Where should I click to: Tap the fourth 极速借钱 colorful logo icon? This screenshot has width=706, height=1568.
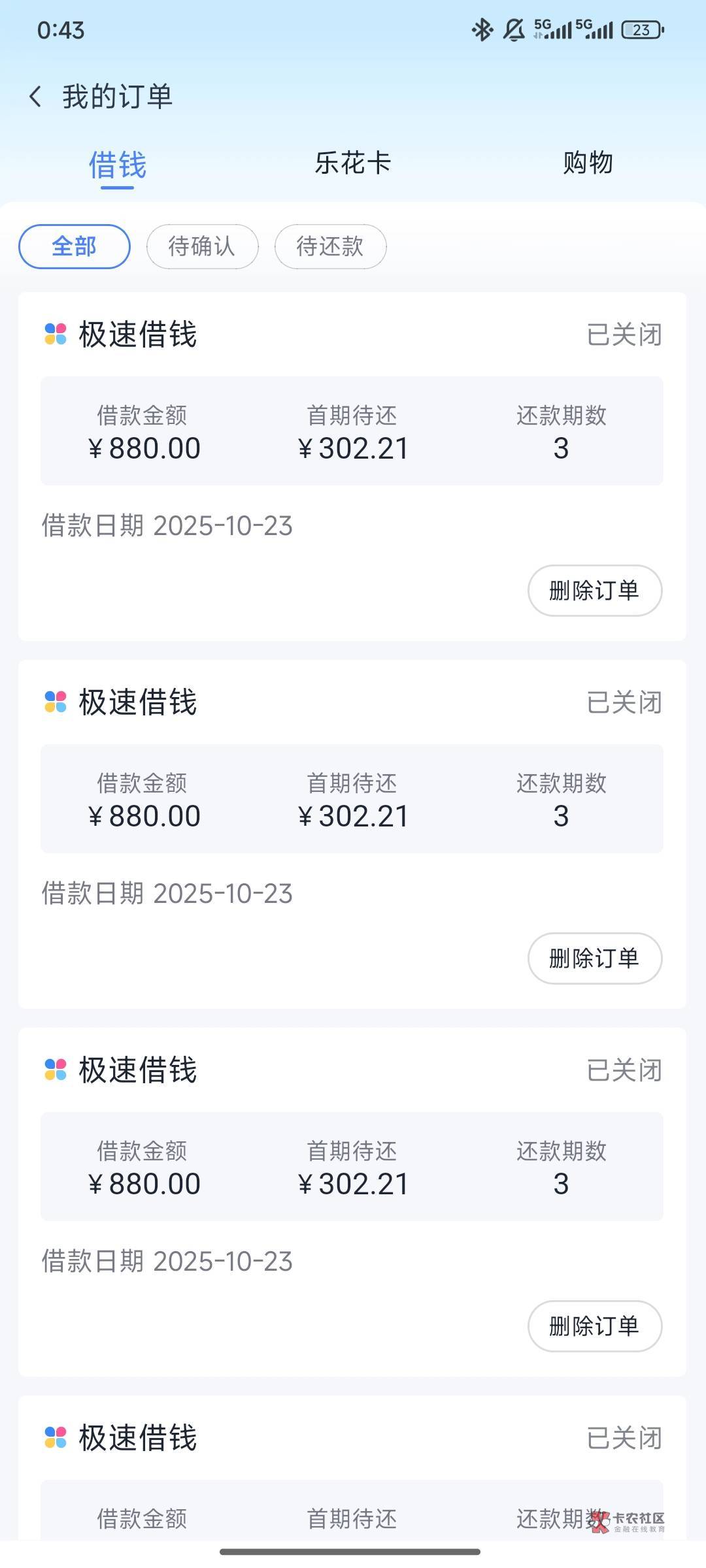click(x=56, y=1437)
